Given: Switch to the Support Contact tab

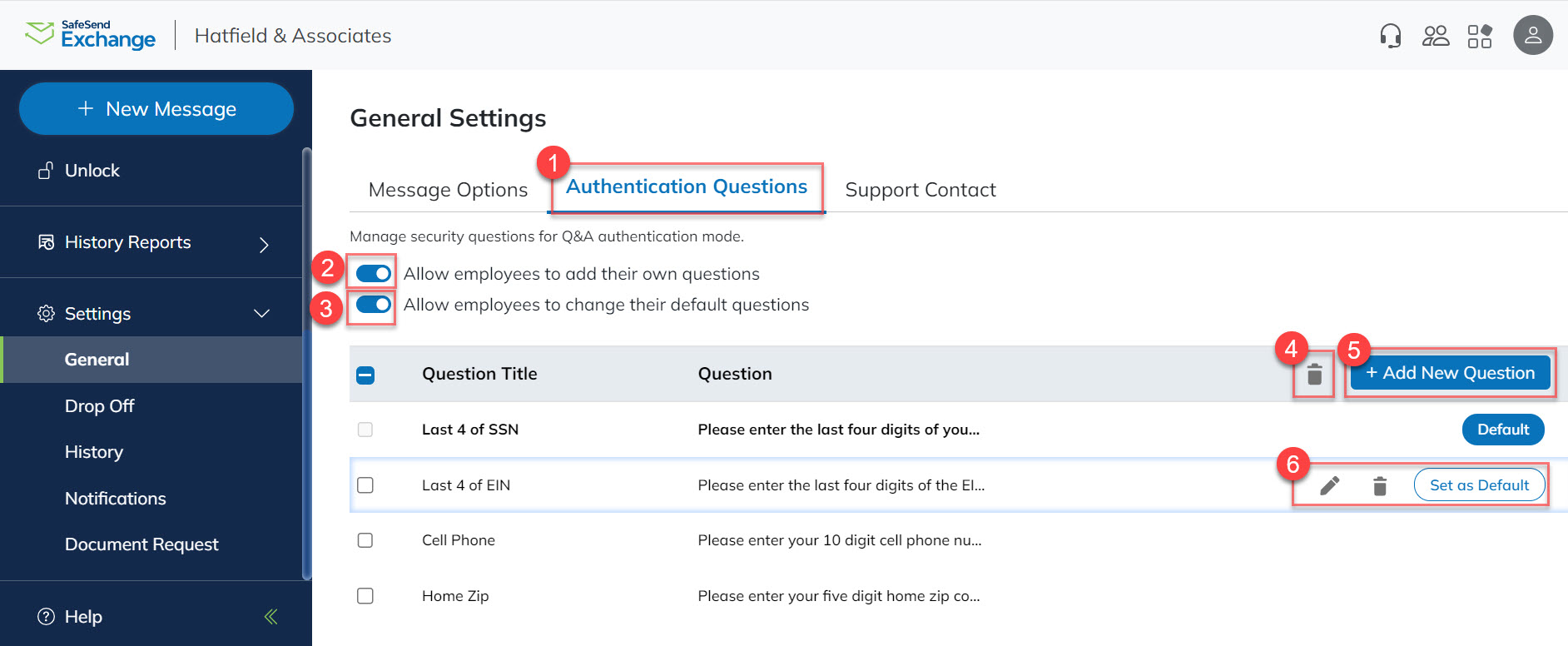Looking at the screenshot, I should [x=920, y=190].
